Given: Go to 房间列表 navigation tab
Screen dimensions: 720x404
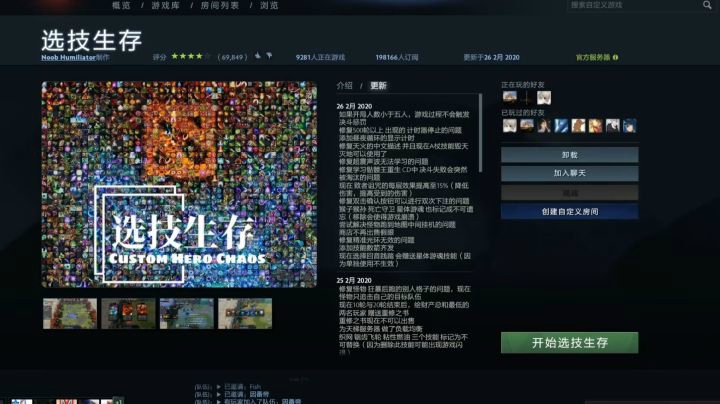Looking at the screenshot, I should 220,6.
